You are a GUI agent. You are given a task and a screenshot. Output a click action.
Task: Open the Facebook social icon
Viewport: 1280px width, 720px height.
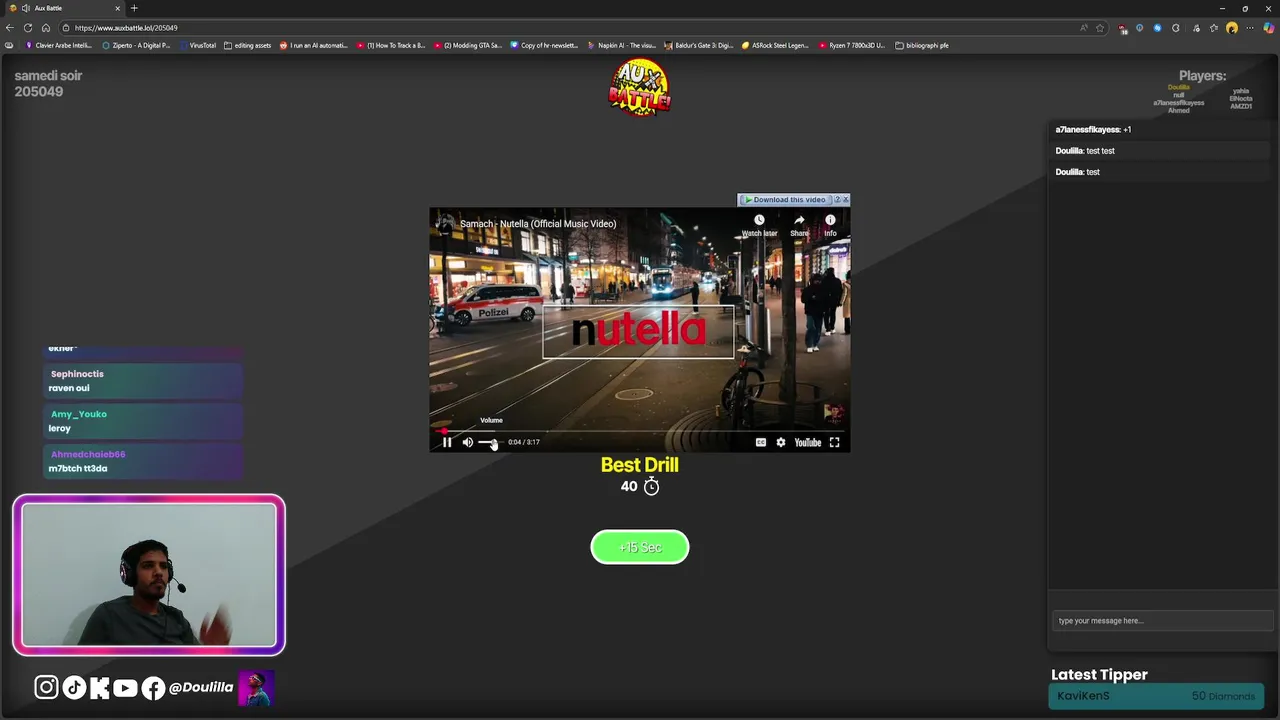[153, 687]
